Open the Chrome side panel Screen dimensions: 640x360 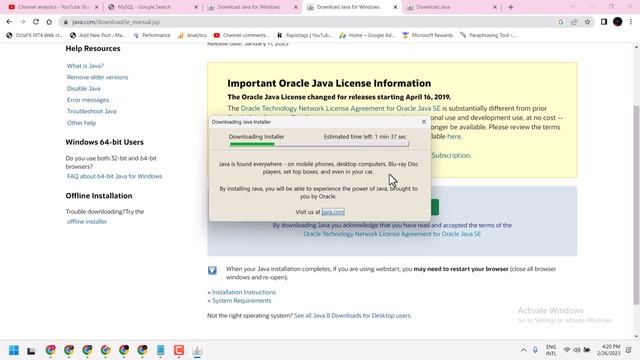point(604,22)
